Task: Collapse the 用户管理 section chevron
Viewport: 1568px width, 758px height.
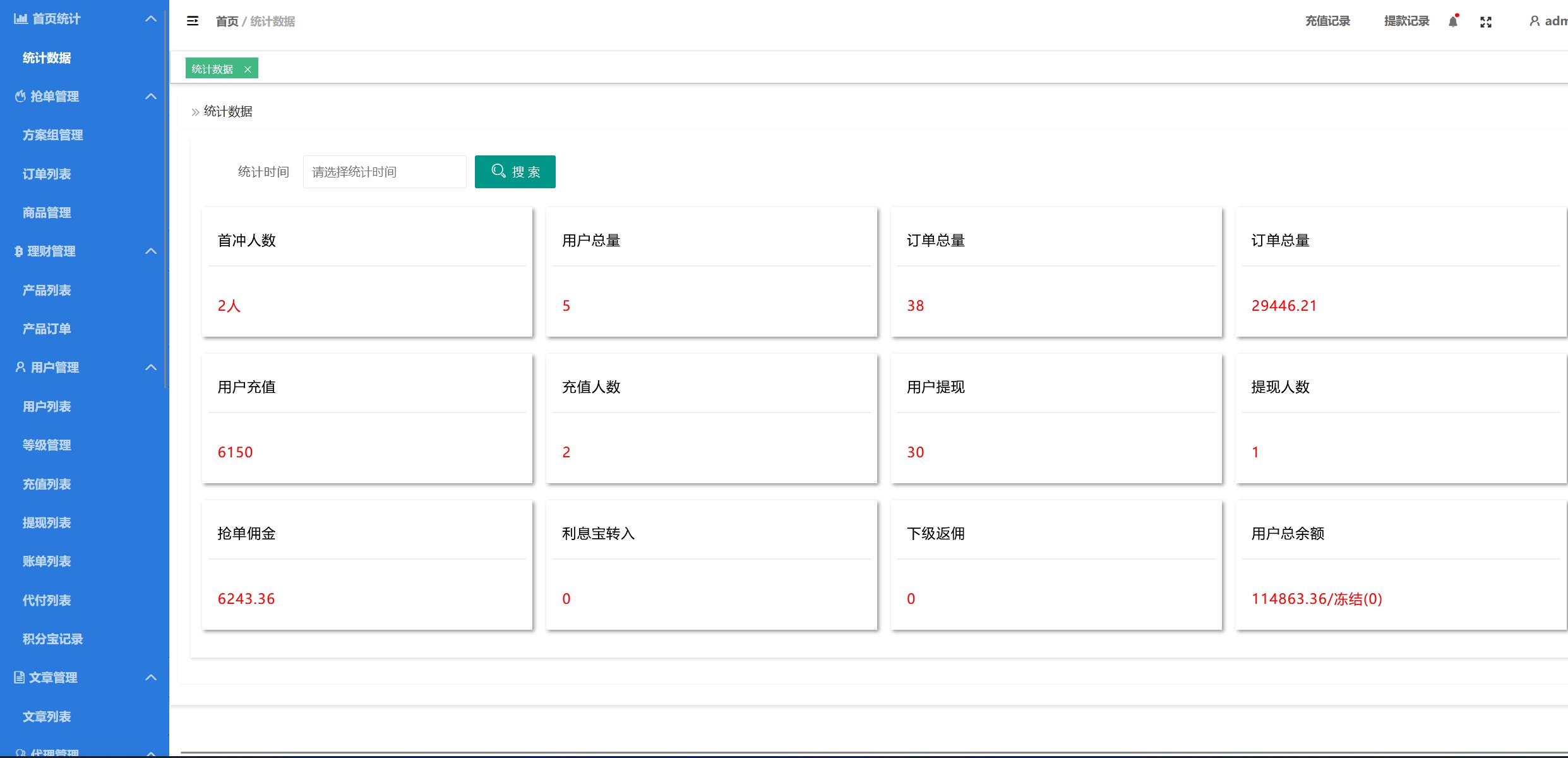Action: [151, 368]
